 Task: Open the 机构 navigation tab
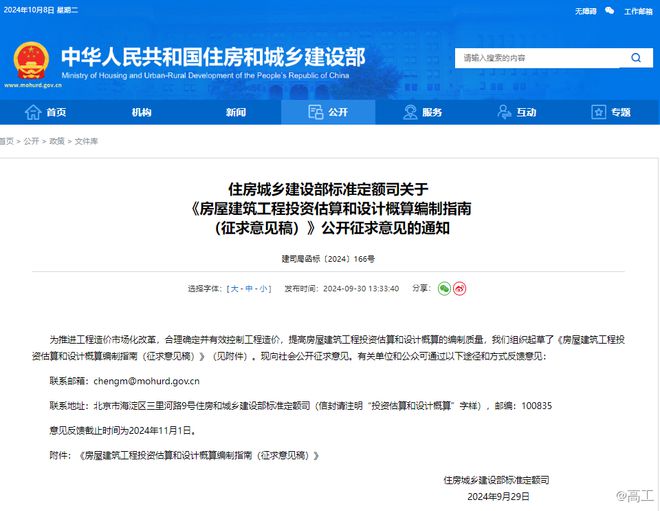pos(141,112)
